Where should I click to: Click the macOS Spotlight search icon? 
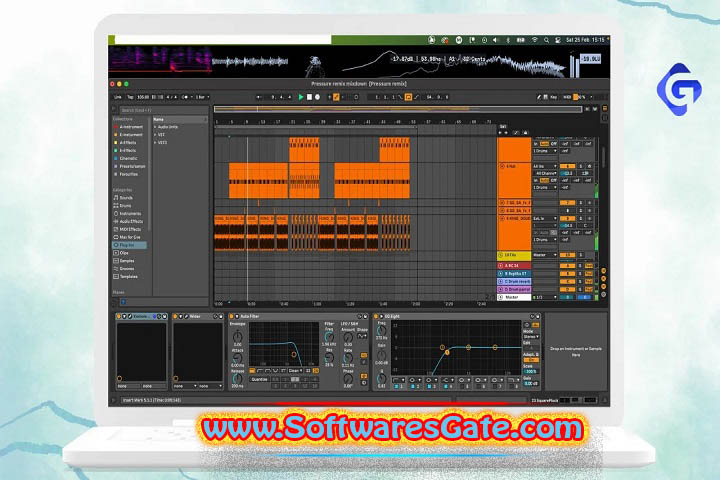pyautogui.click(x=546, y=40)
